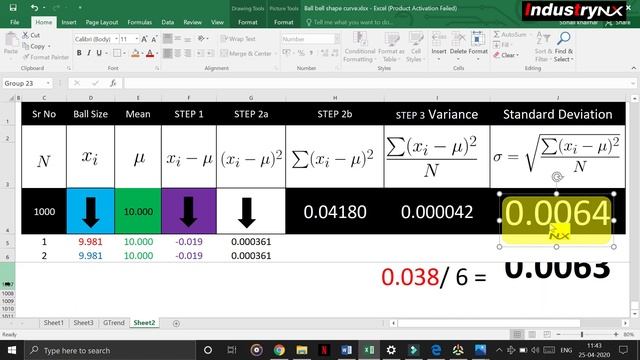Screen dimensions: 640x360
Task: Expand the Font group dialog launcher
Action: (x=157, y=69)
